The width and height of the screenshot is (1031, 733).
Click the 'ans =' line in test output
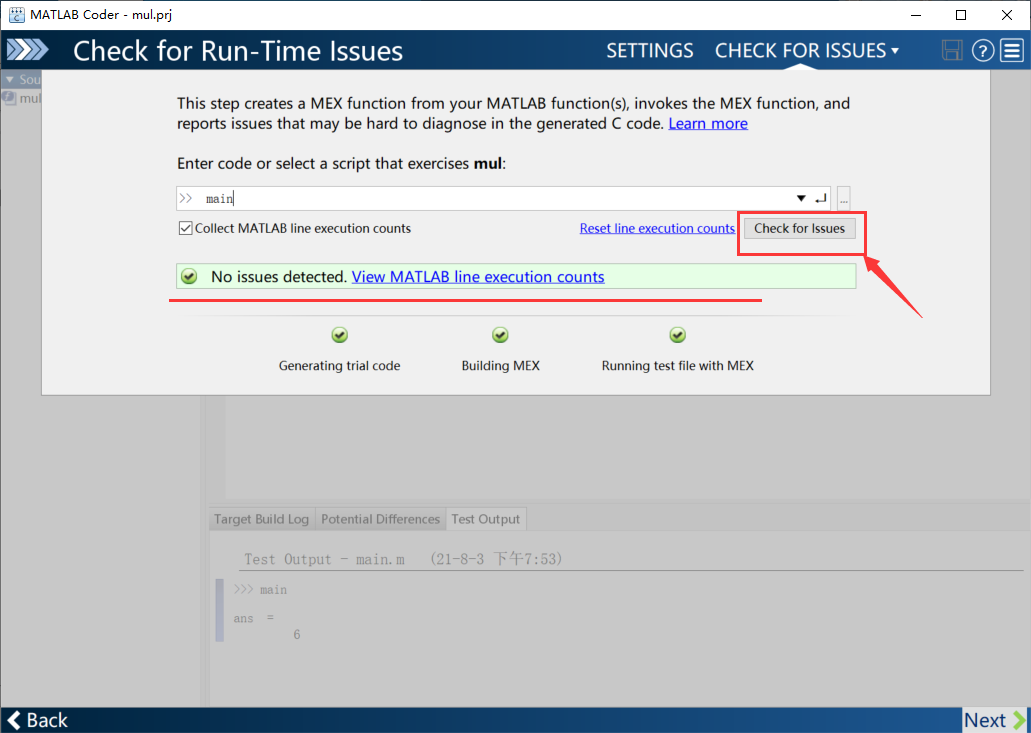tap(253, 618)
